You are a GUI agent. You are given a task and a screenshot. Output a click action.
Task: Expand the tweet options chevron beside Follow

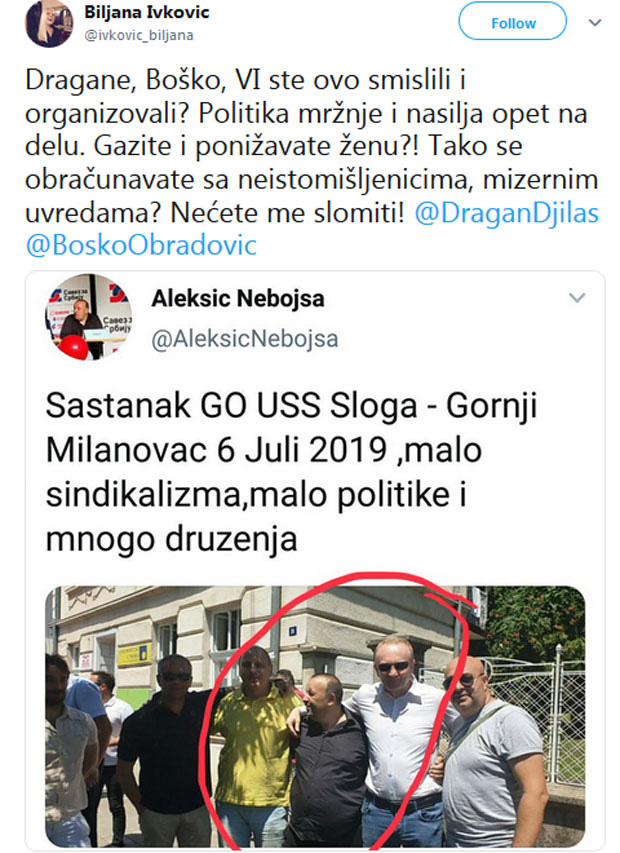click(595, 22)
